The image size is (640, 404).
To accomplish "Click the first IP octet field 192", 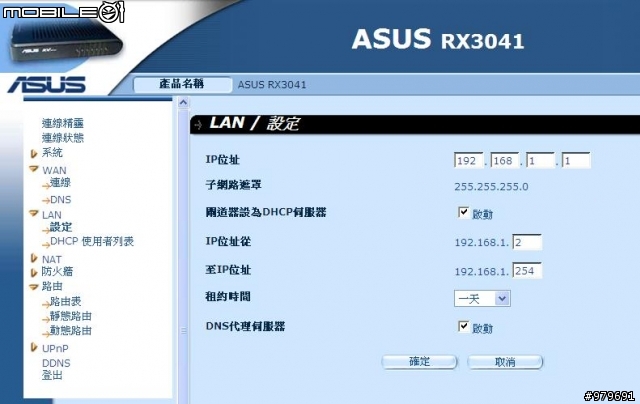I will (x=468, y=160).
